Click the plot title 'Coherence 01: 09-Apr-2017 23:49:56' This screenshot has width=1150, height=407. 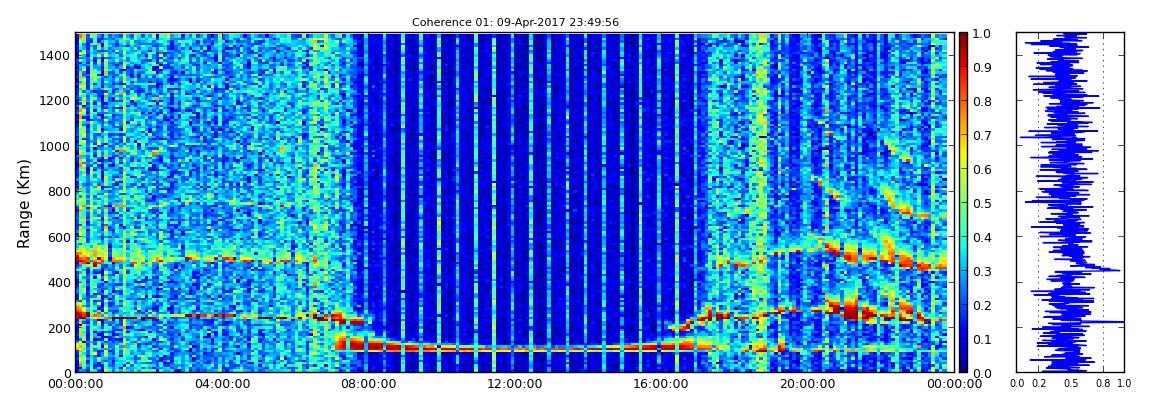click(x=515, y=22)
